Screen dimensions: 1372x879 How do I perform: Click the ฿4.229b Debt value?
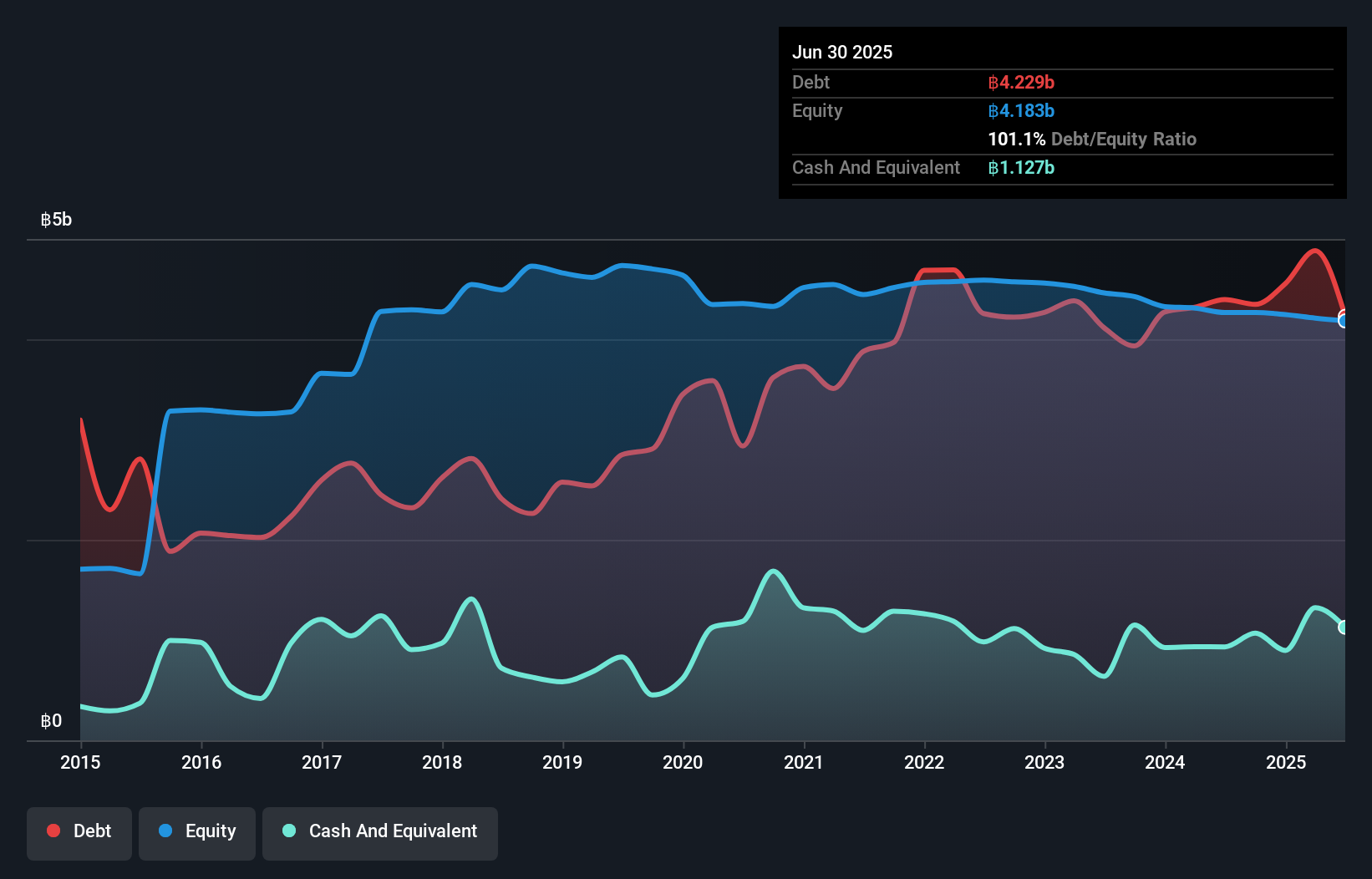pos(1021,83)
